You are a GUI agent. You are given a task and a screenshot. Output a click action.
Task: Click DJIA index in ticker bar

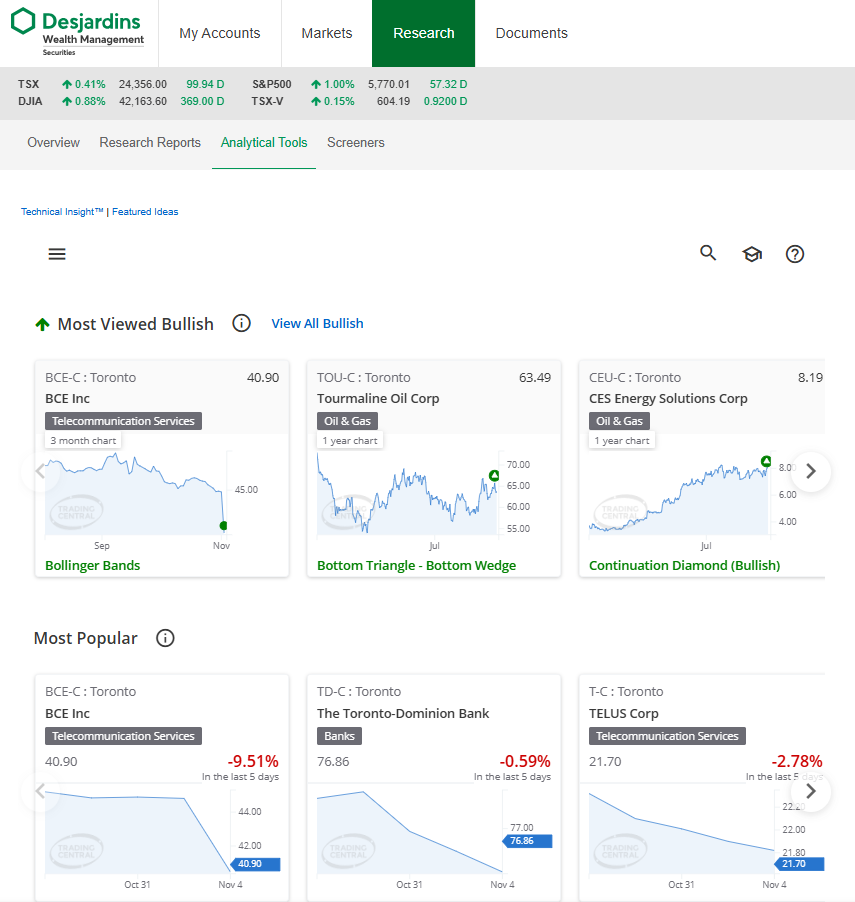click(30, 101)
